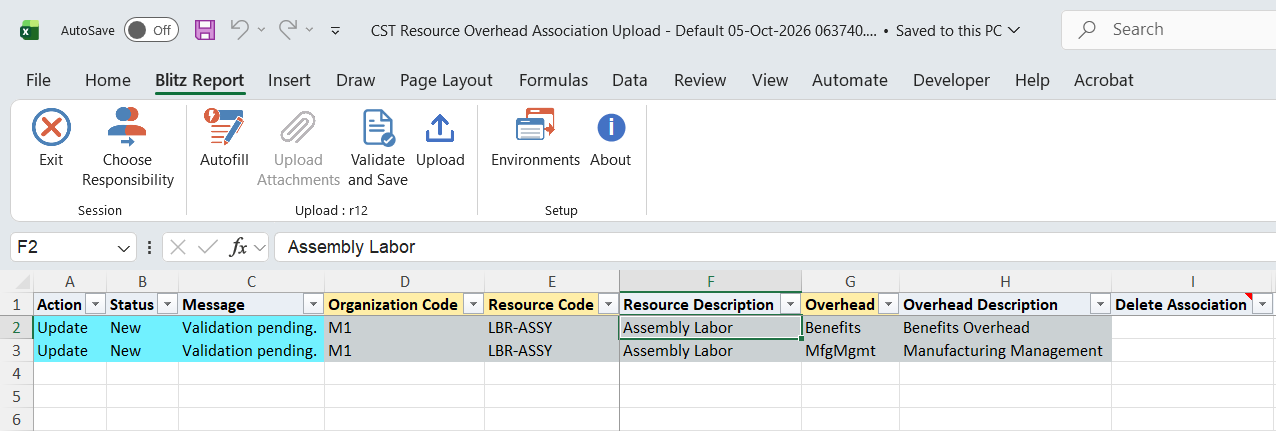1276x431 pixels.
Task: Open the File tab
Action: (38, 80)
